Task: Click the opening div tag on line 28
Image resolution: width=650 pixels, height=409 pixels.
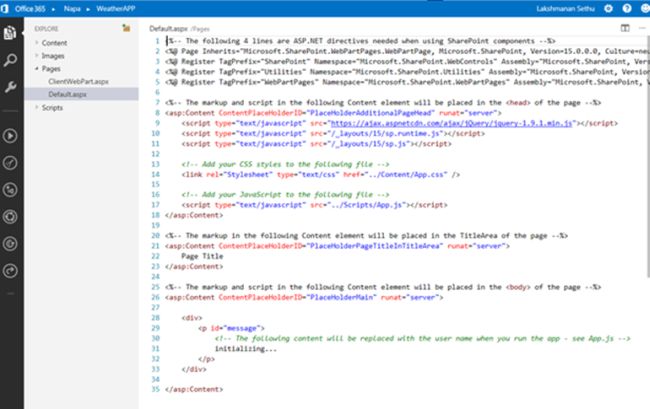Action: (x=192, y=318)
